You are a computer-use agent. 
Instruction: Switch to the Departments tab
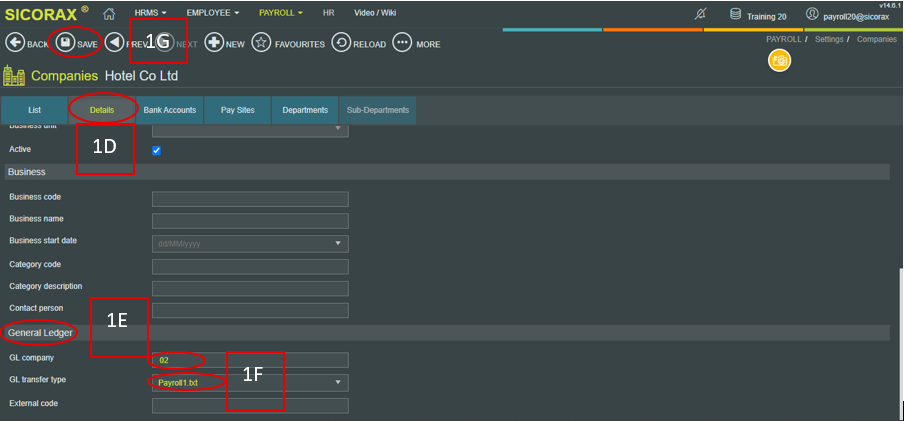click(305, 110)
